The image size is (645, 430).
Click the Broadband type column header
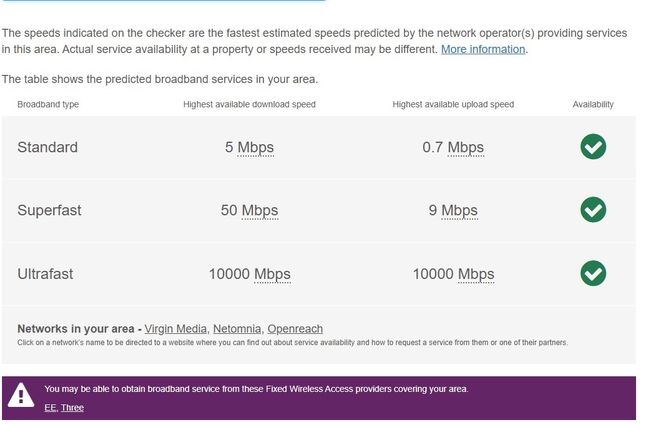click(x=48, y=104)
